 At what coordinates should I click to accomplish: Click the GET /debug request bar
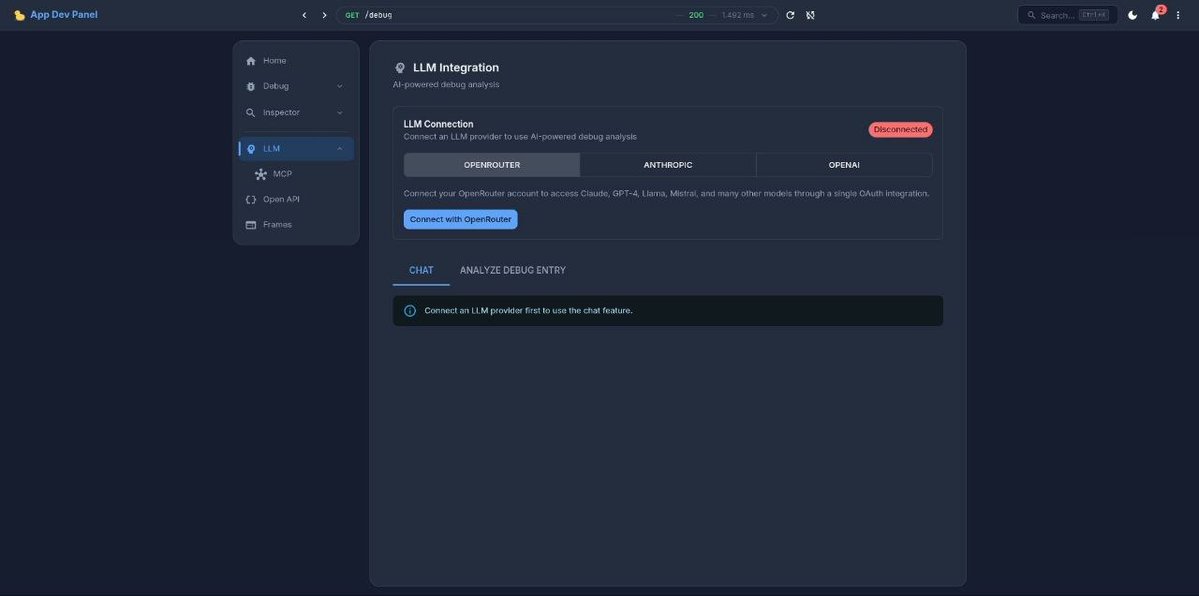pos(557,15)
